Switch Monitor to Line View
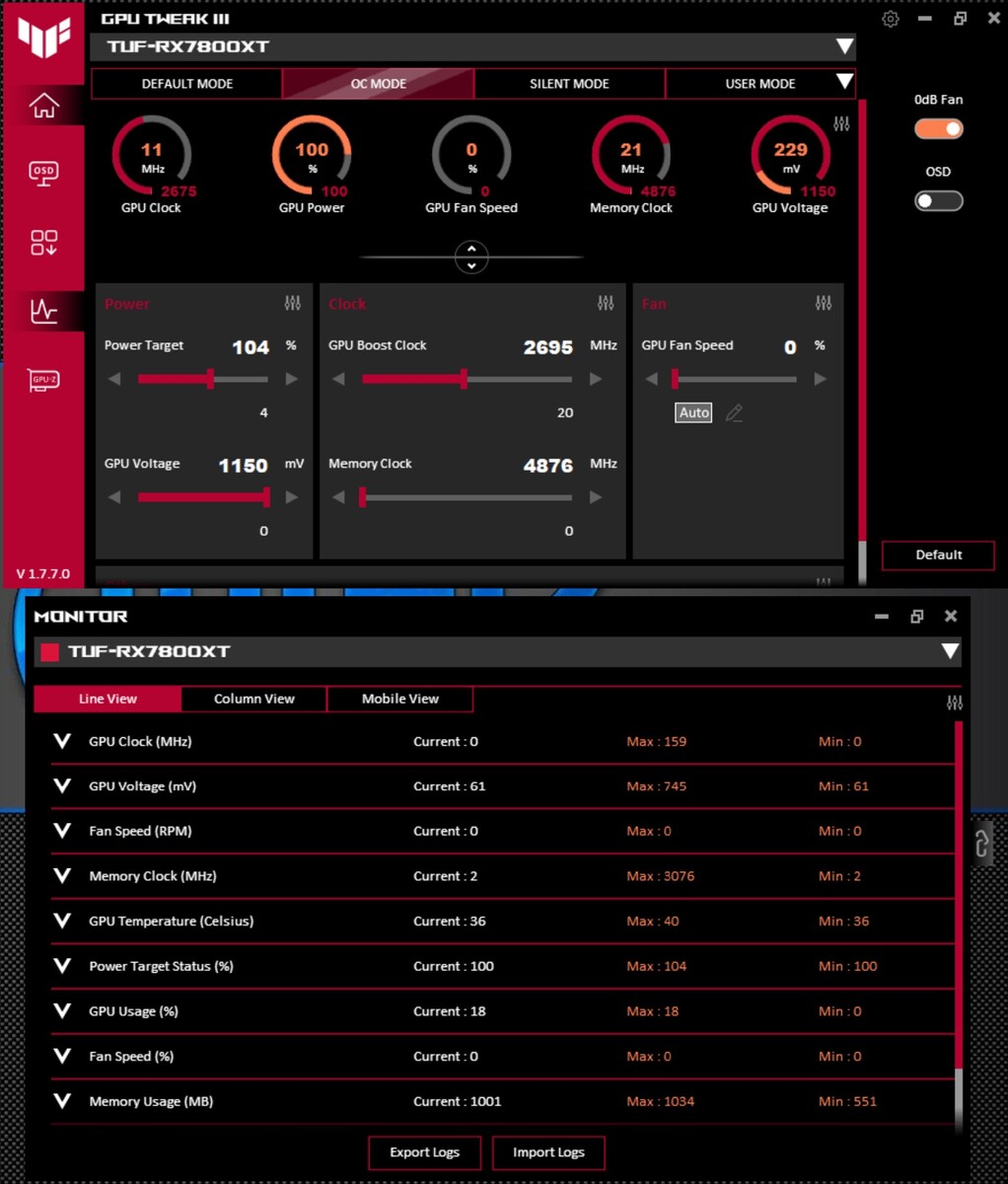This screenshot has width=1008, height=1184. click(108, 699)
